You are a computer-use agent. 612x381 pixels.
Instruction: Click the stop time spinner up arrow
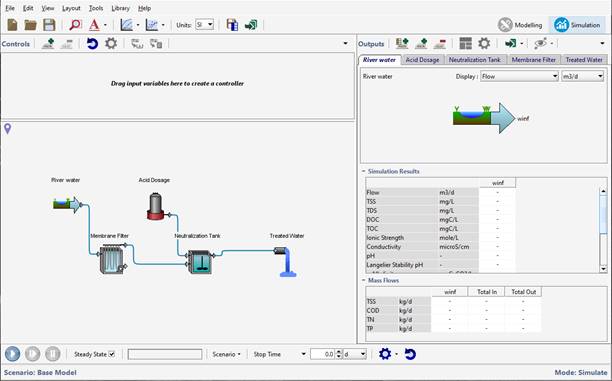tap(339, 352)
